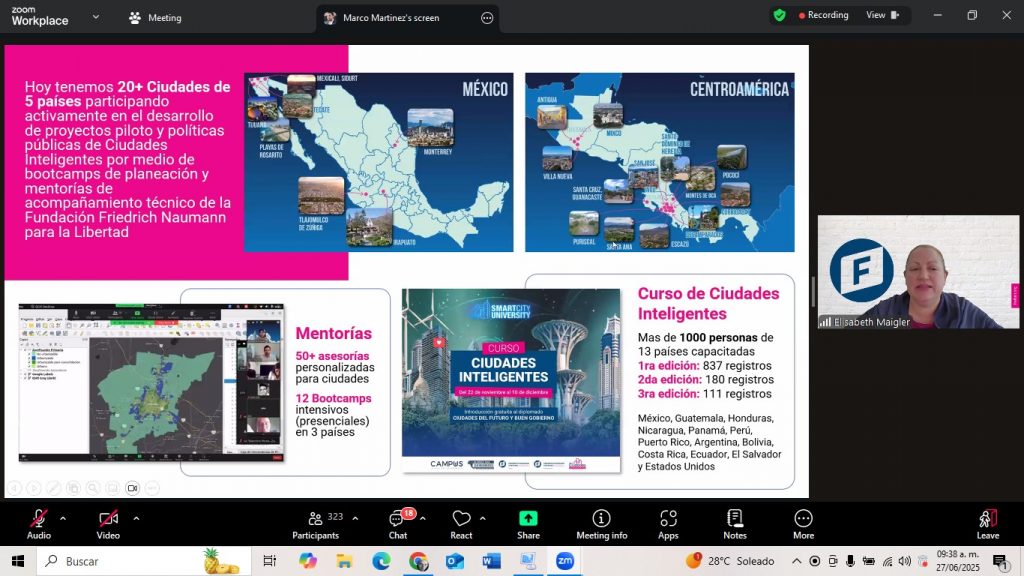
Task: Open Meeting info
Action: pyautogui.click(x=601, y=523)
